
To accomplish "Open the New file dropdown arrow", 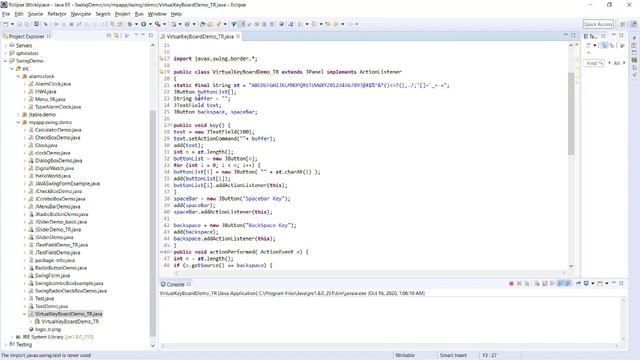I will 12,24.
